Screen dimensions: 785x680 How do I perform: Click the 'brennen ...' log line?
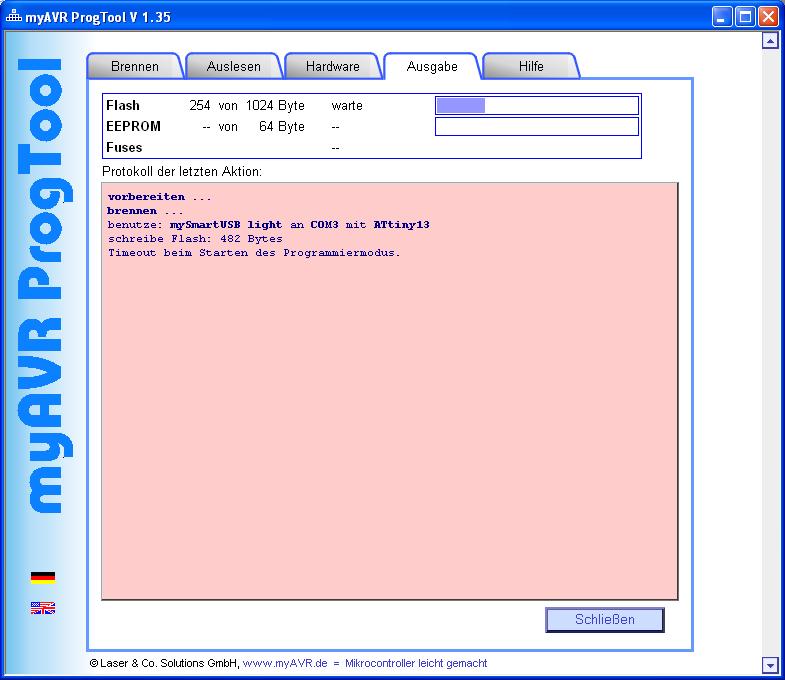145,210
